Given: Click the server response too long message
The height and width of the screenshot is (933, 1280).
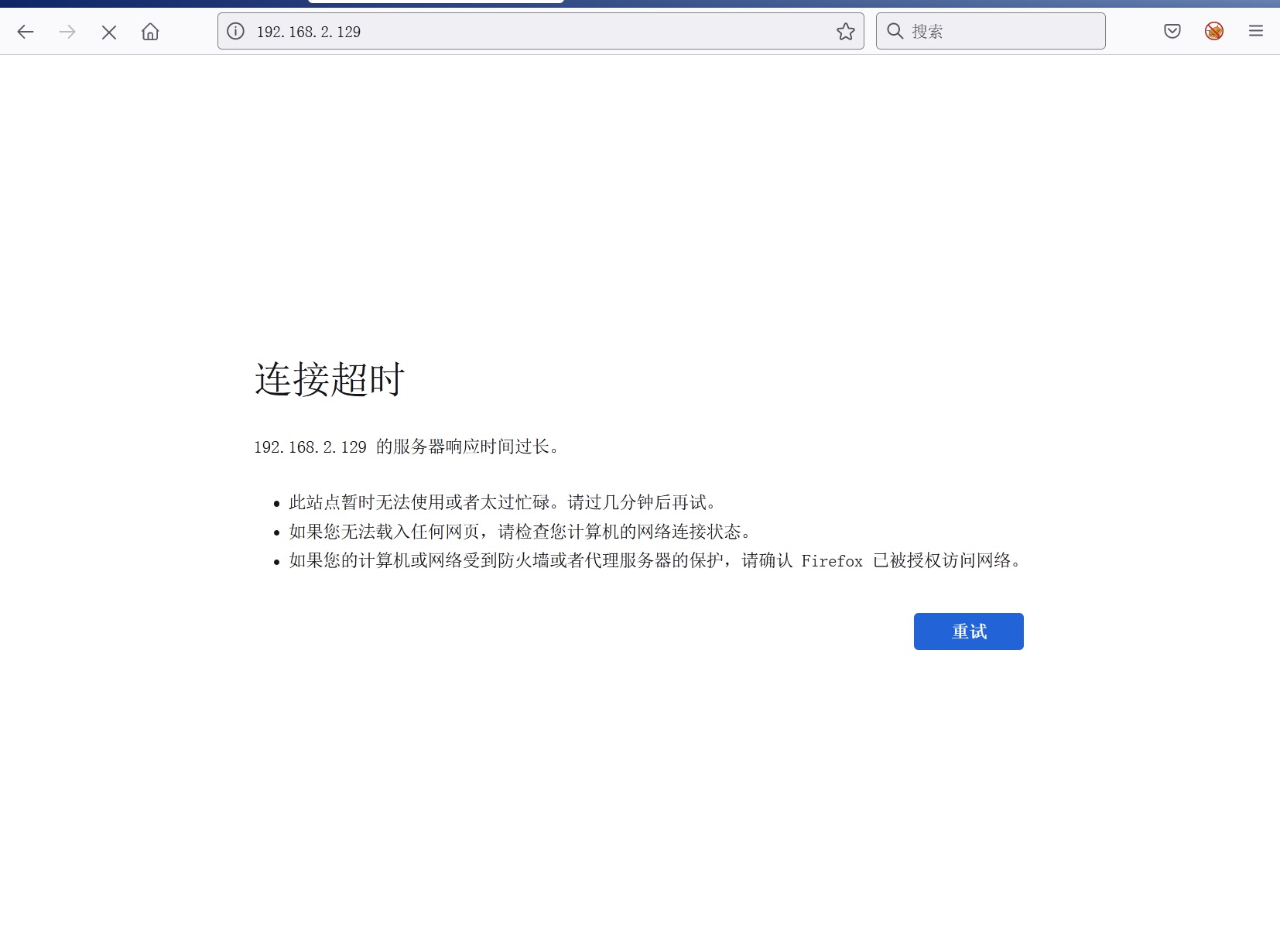Looking at the screenshot, I should 407,446.
